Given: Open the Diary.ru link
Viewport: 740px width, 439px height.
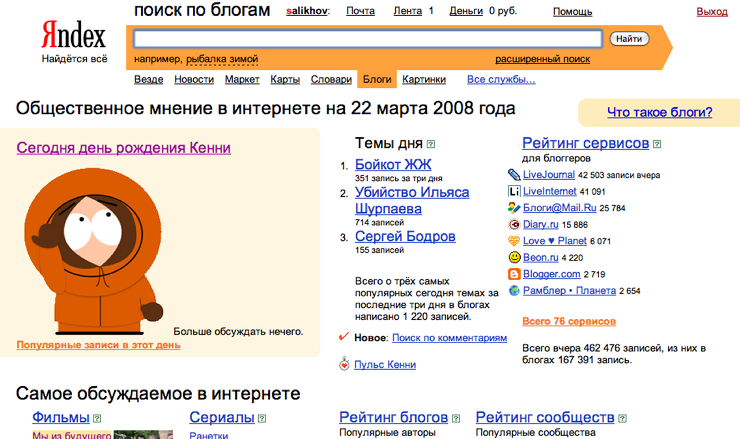Looking at the screenshot, I should point(541,224).
